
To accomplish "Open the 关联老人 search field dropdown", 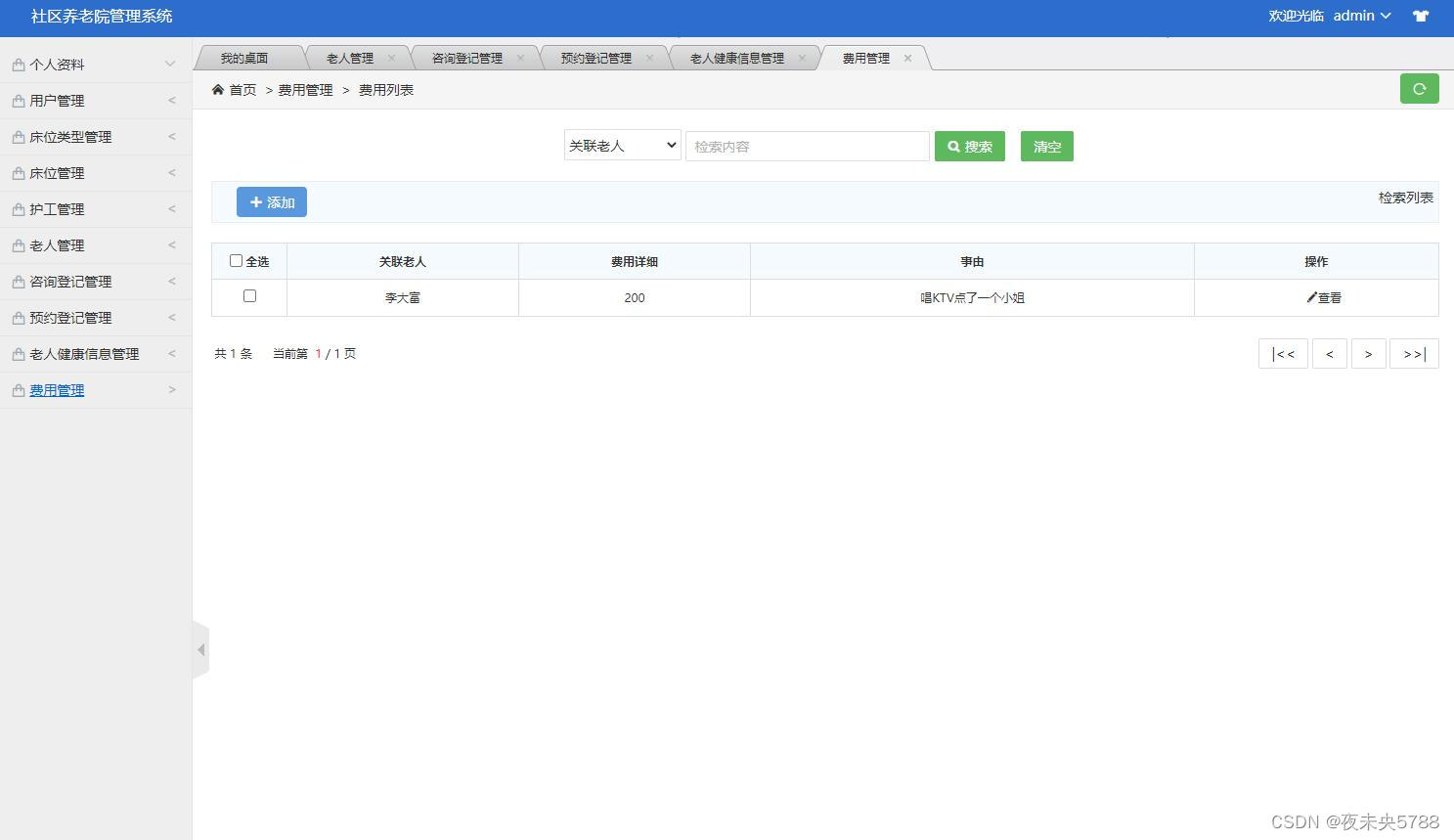I will [x=623, y=146].
